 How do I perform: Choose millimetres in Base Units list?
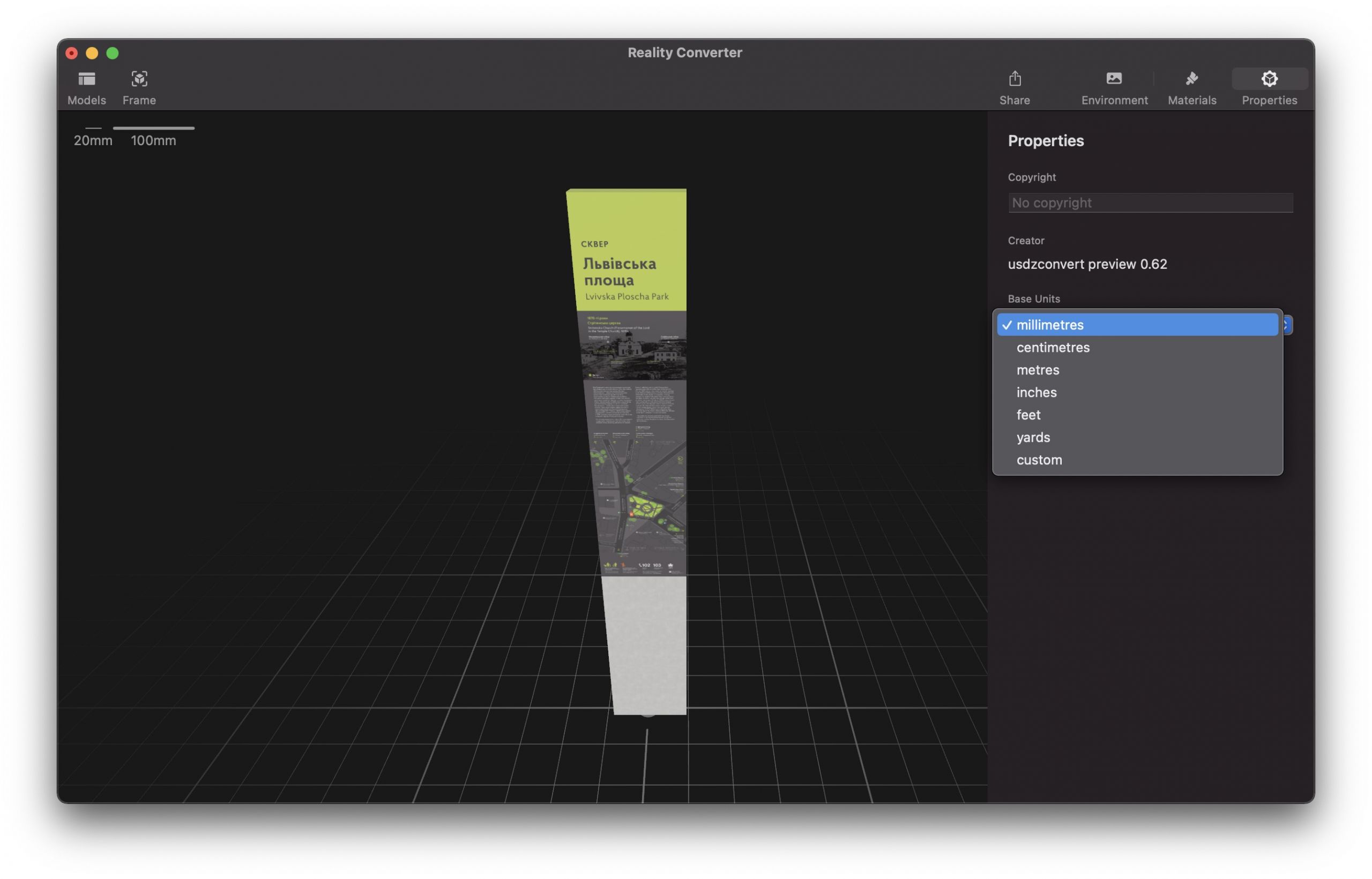click(x=1137, y=325)
